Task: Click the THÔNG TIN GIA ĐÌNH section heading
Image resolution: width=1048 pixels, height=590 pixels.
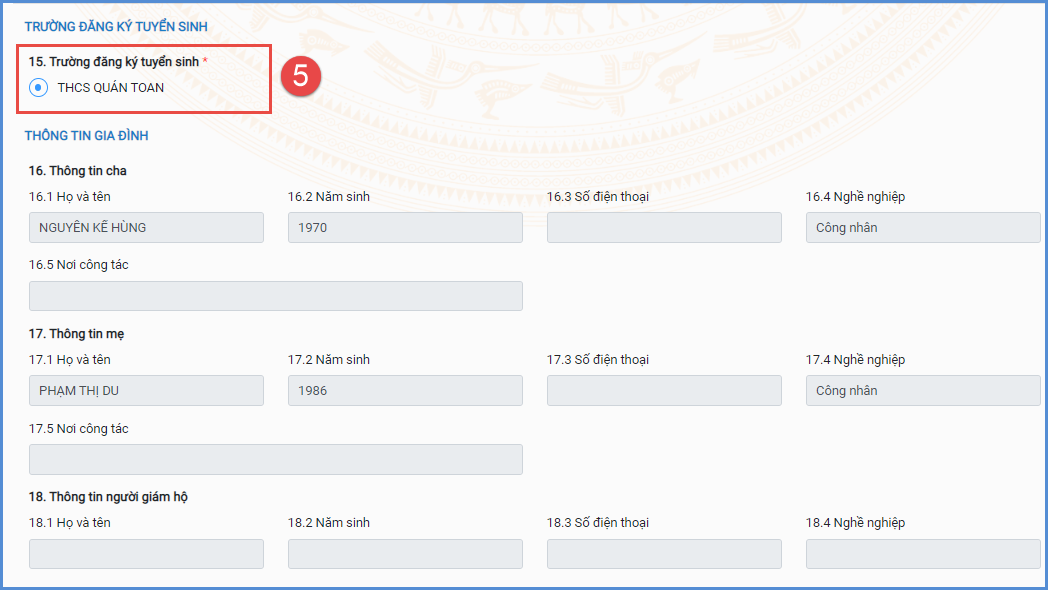Action: pyautogui.click(x=87, y=136)
